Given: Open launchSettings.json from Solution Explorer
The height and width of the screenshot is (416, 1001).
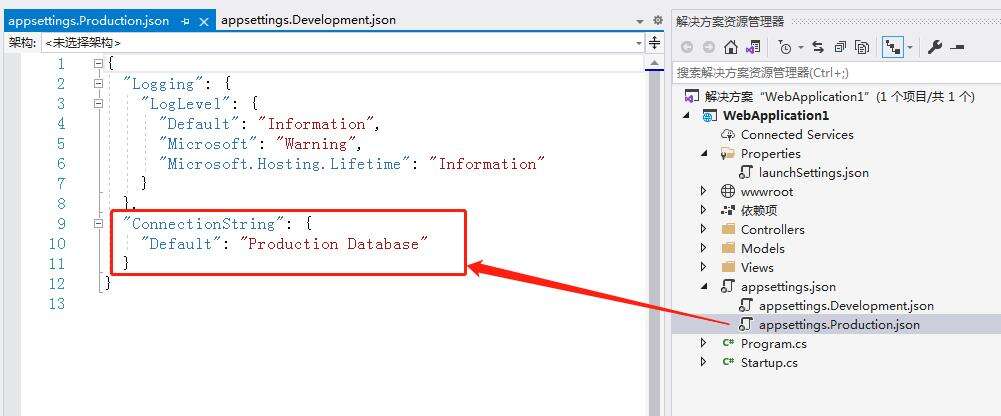Looking at the screenshot, I should coord(813,172).
